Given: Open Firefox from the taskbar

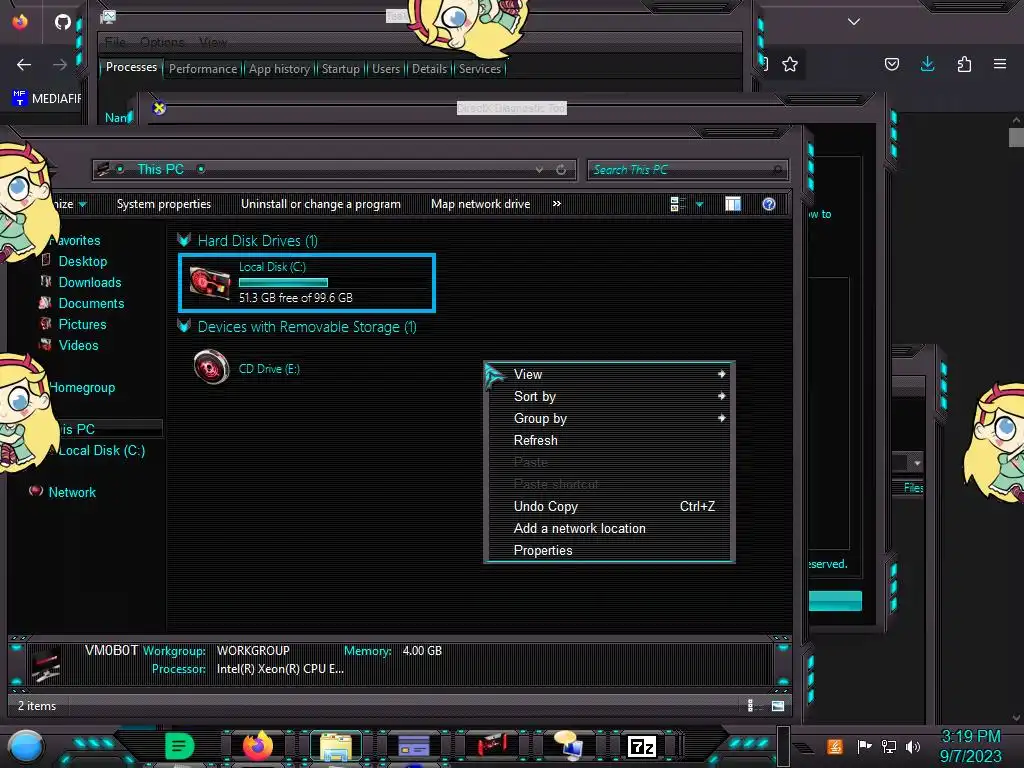Looking at the screenshot, I should pyautogui.click(x=258, y=745).
